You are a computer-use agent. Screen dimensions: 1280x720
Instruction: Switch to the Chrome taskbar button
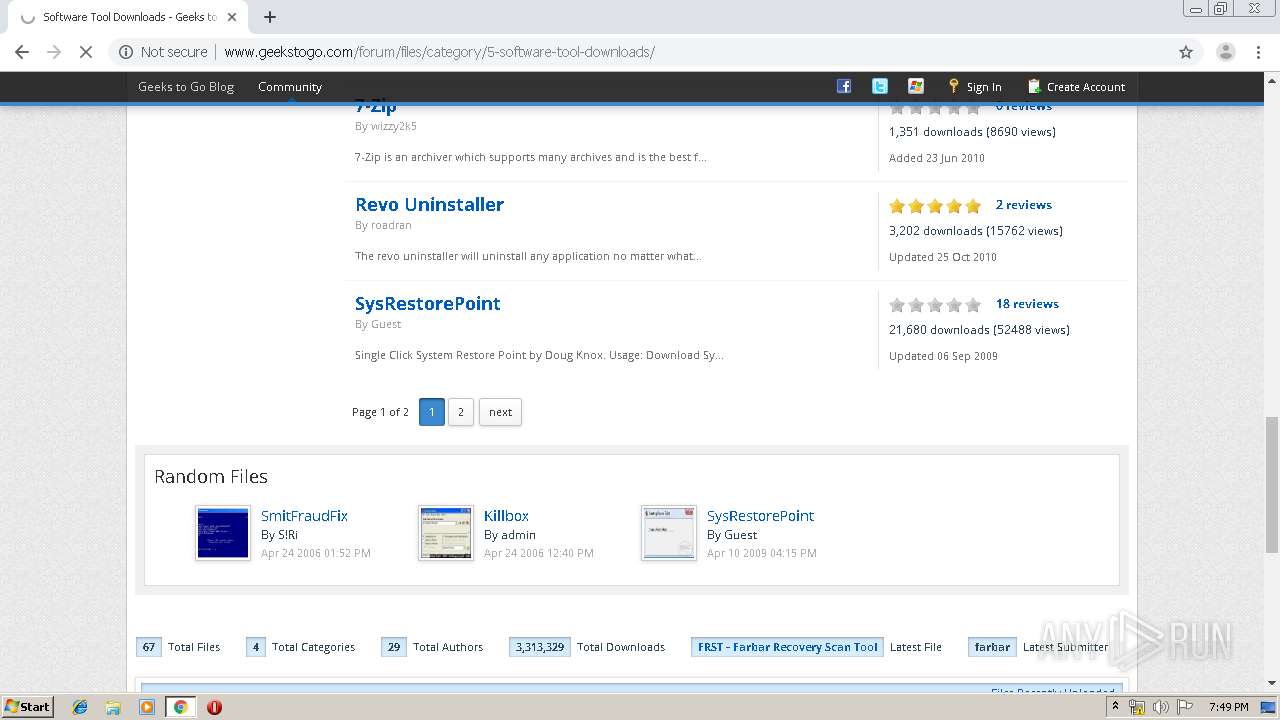coord(180,707)
